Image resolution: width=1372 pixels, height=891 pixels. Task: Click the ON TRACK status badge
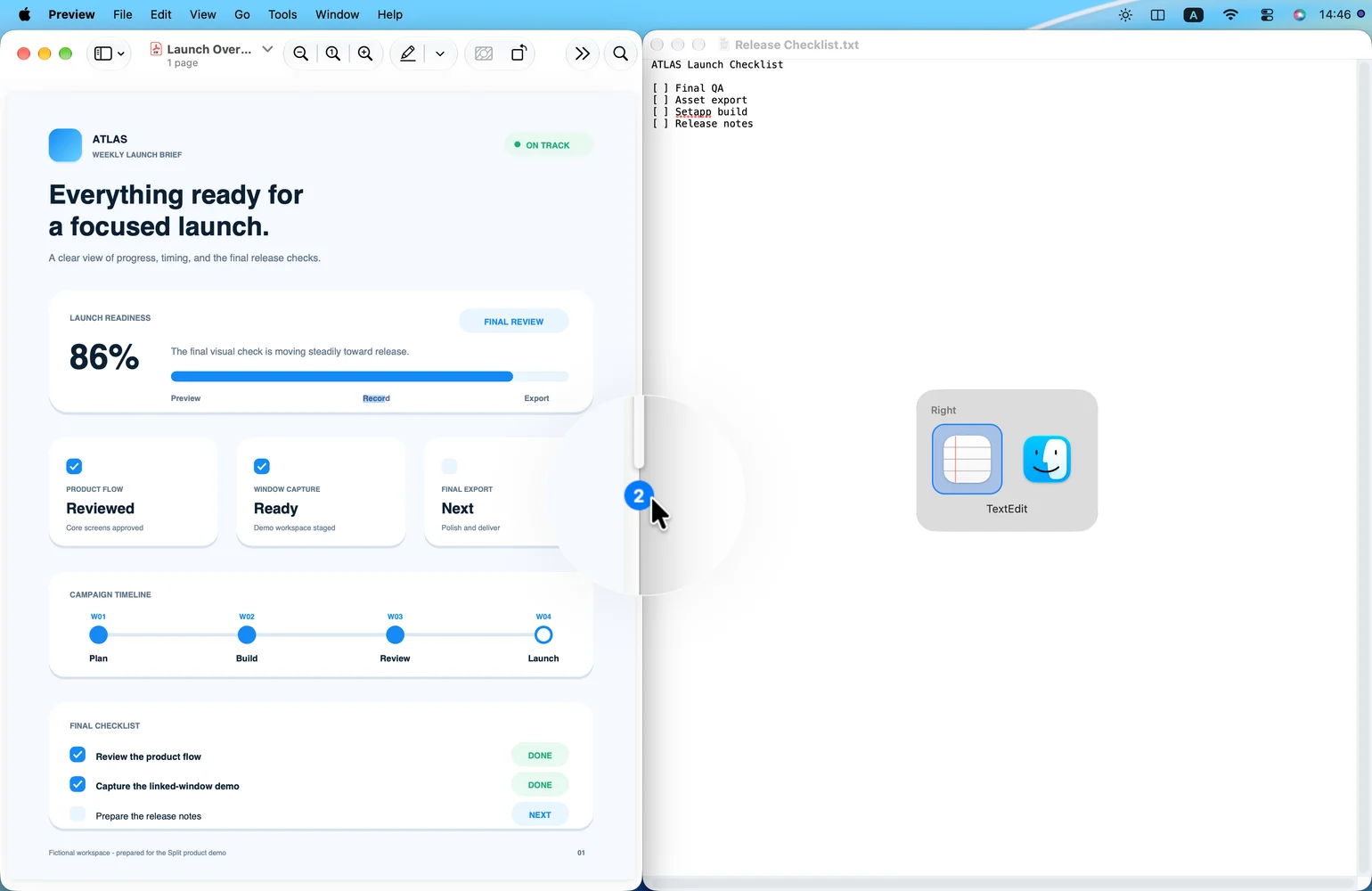(x=548, y=144)
